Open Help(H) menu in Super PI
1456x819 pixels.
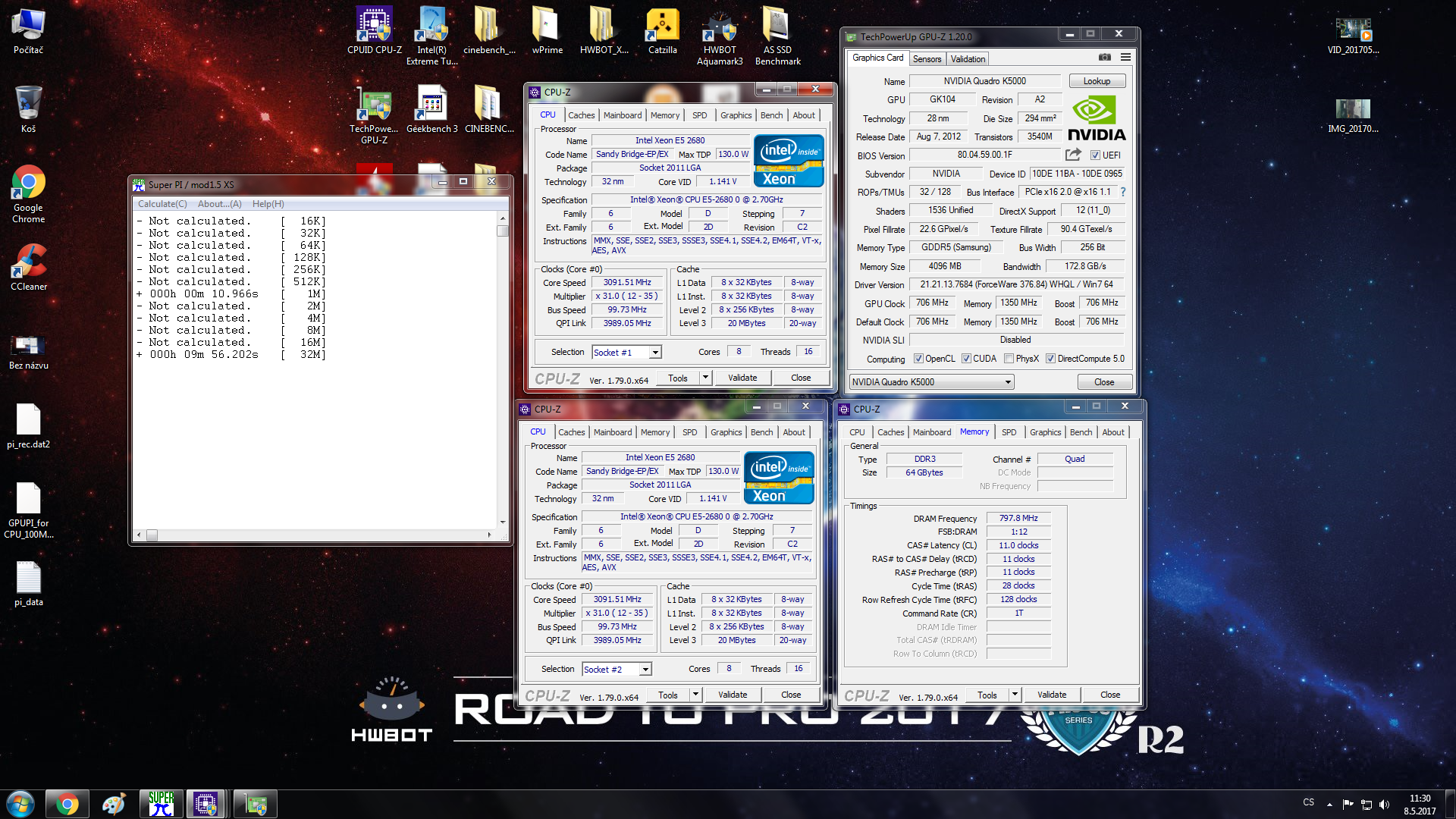click(x=268, y=204)
